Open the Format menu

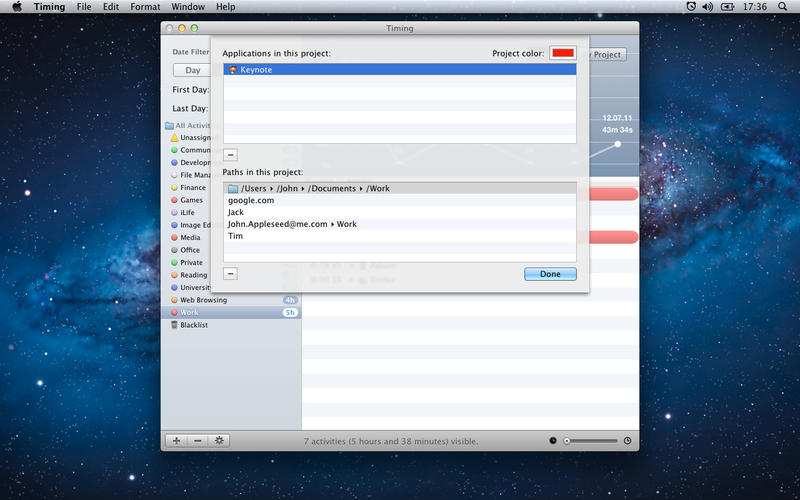[145, 7]
